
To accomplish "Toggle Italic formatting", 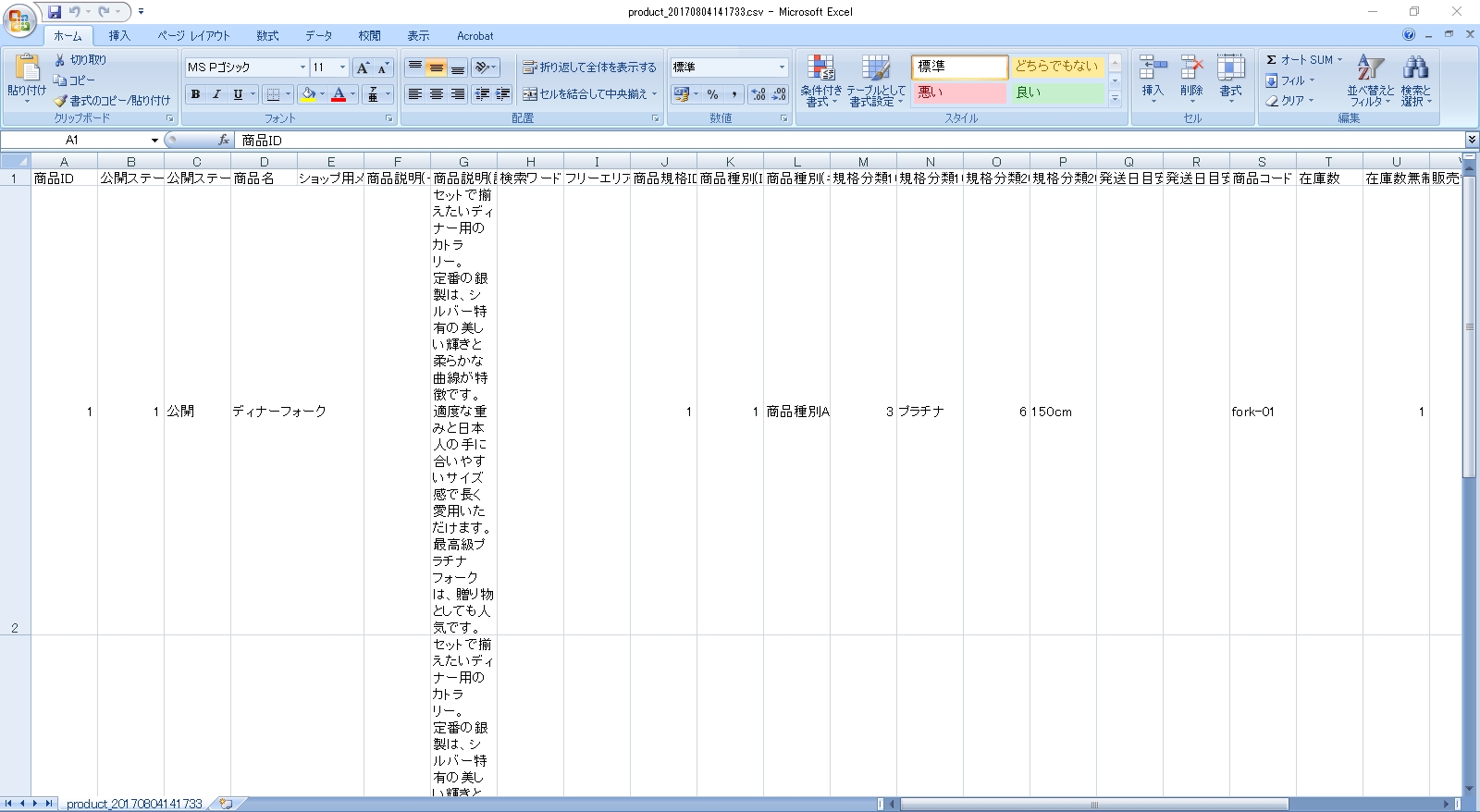I will [216, 94].
